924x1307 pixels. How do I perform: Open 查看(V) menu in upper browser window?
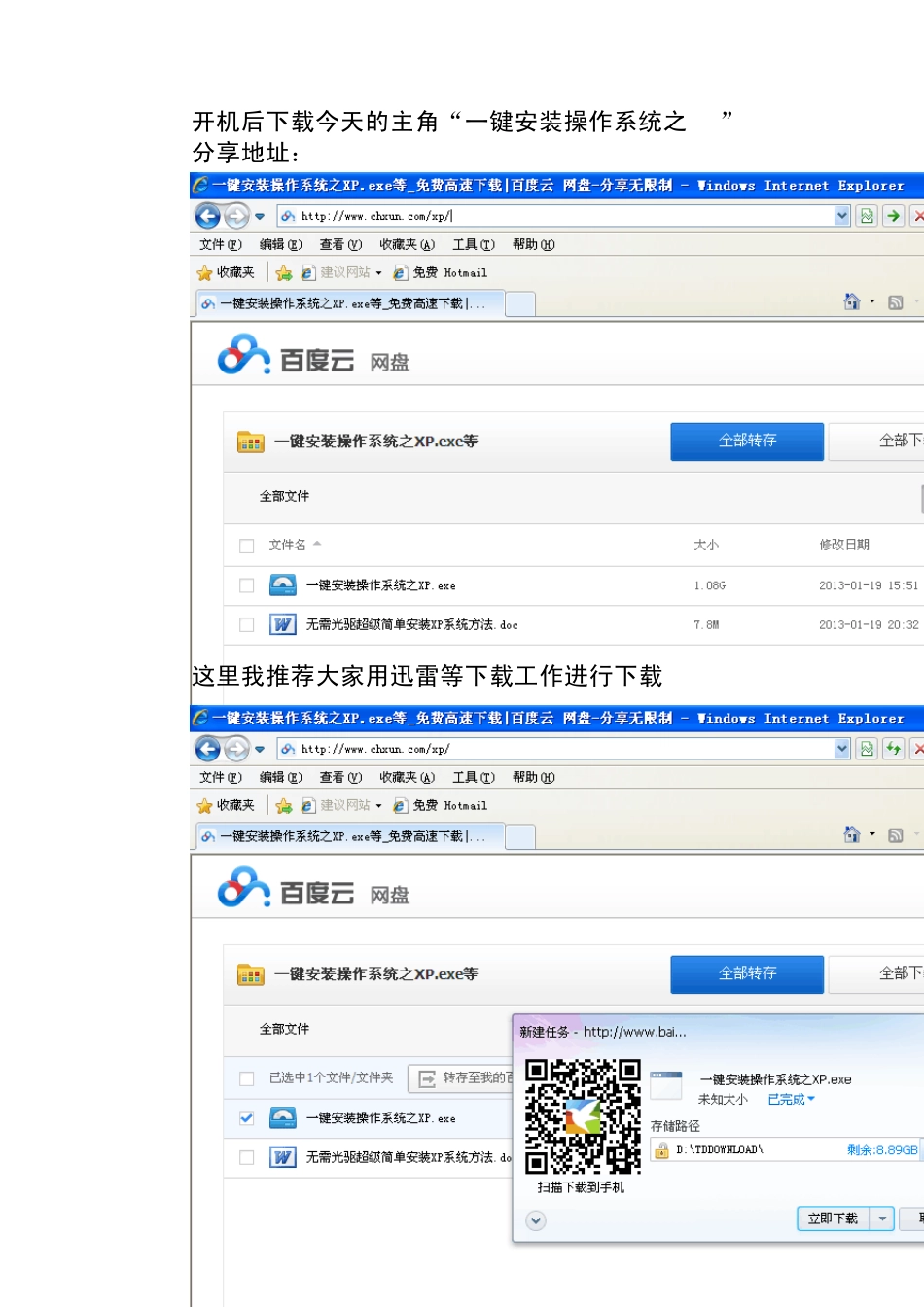point(340,244)
